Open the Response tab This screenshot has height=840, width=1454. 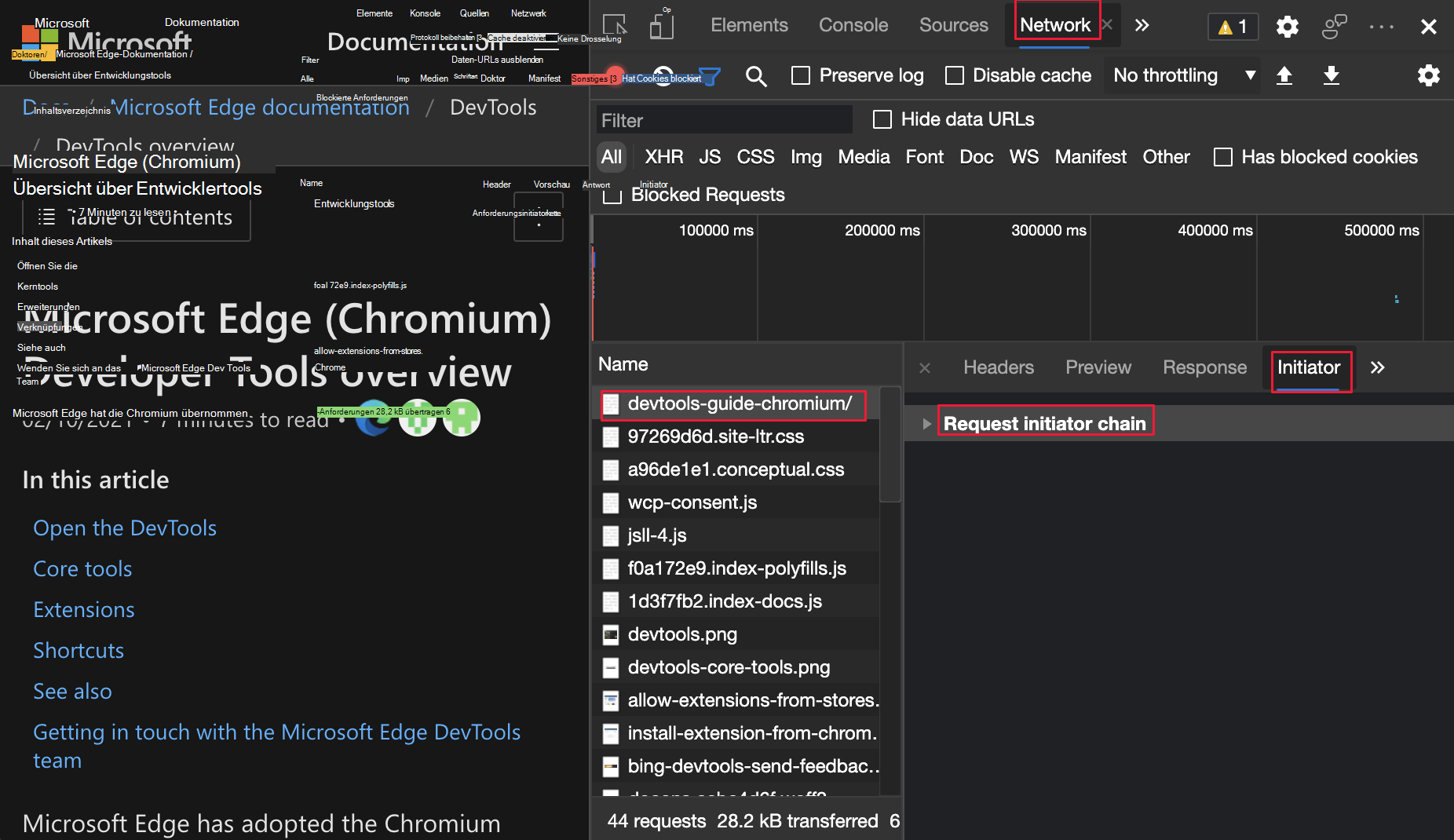pyautogui.click(x=1204, y=367)
